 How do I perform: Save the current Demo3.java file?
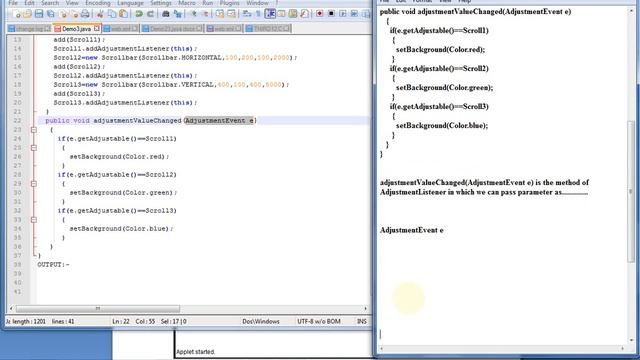38,14
